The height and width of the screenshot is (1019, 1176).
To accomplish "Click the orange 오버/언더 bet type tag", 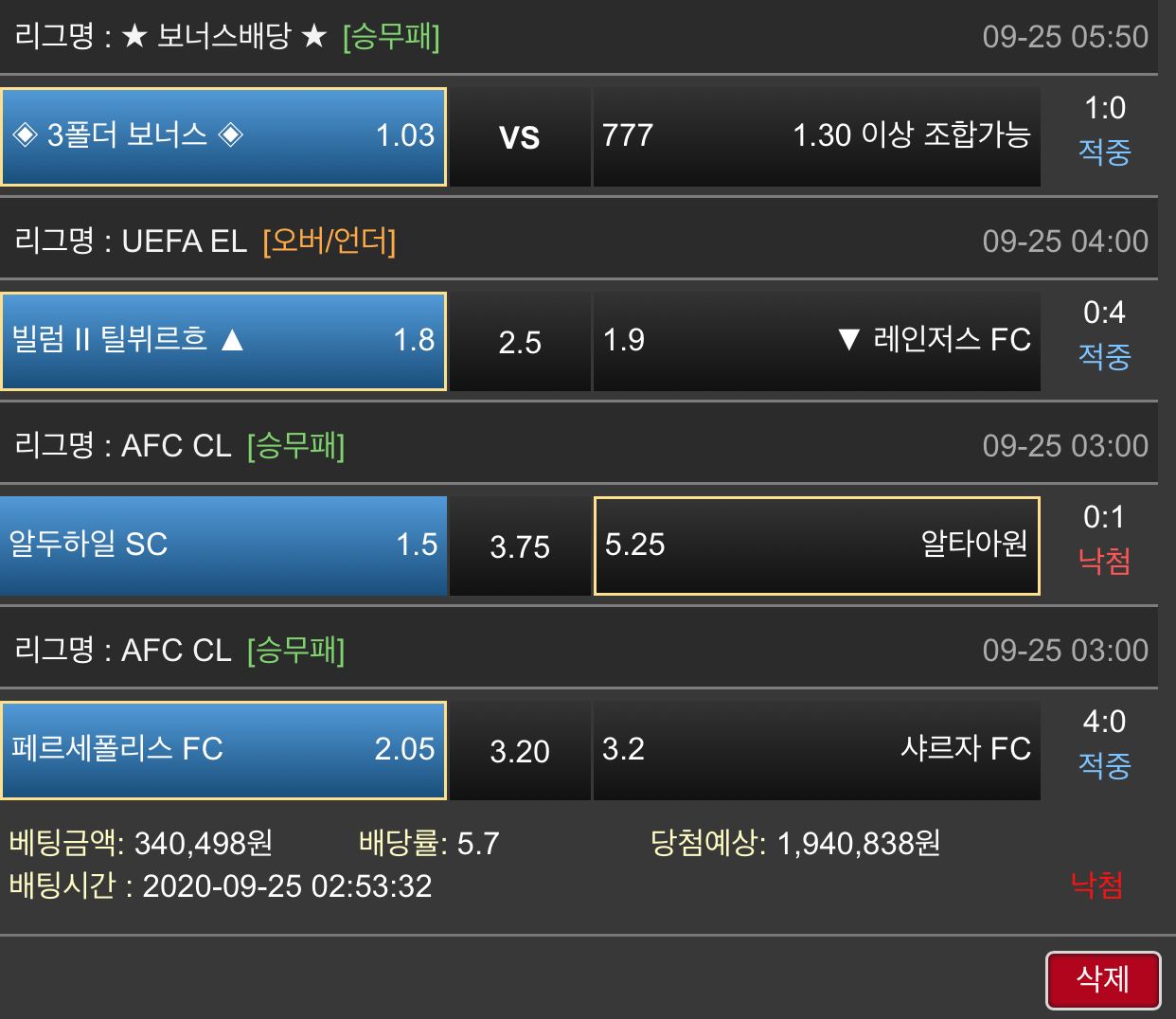I will (329, 241).
